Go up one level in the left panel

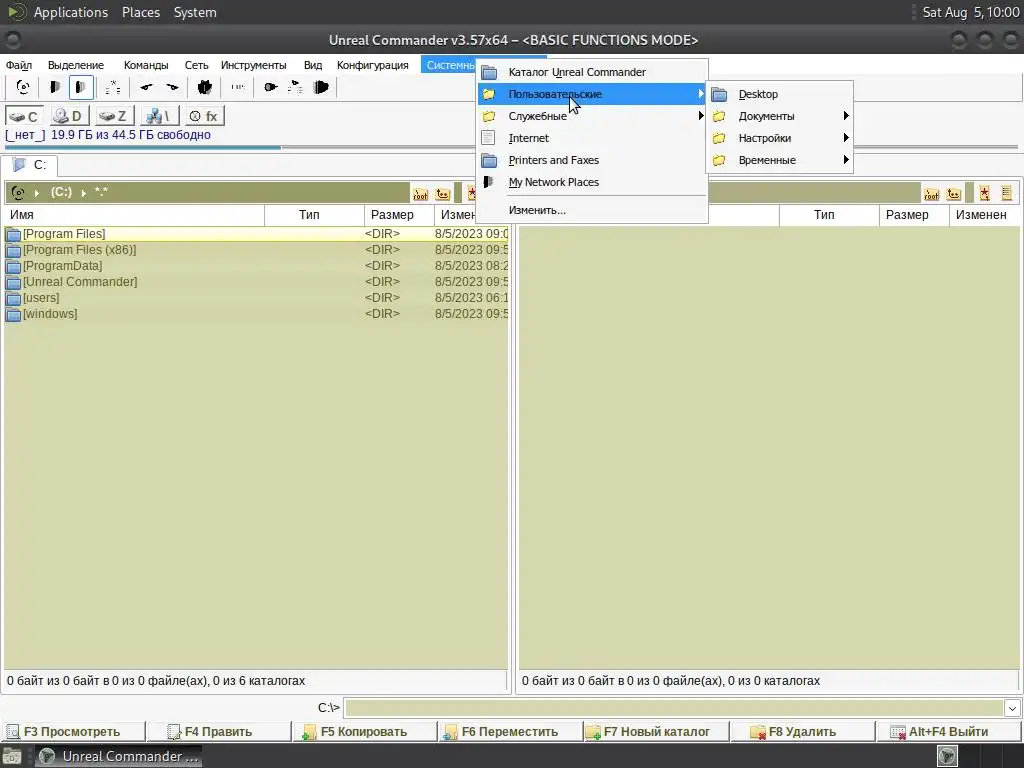coord(443,194)
